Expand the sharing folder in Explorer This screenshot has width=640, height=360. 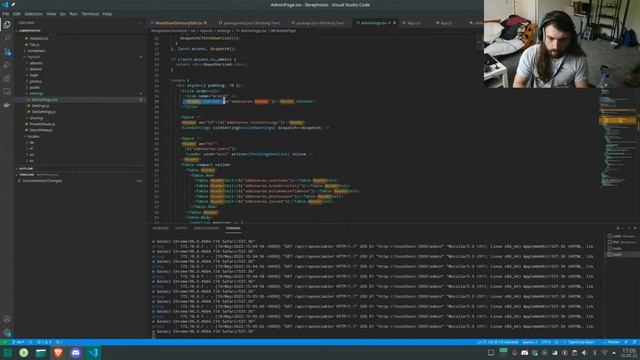[x=36, y=118]
